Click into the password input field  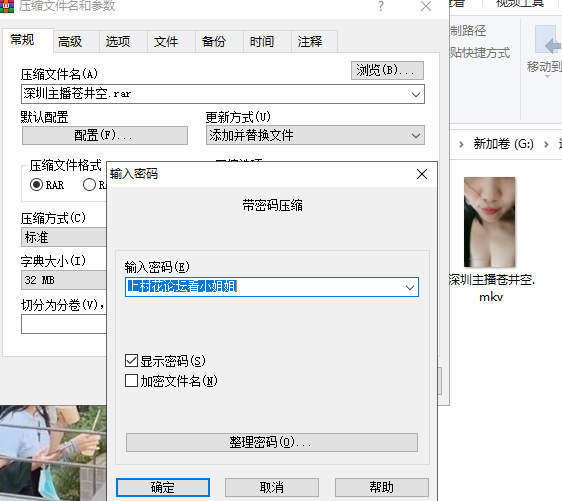[x=264, y=287]
